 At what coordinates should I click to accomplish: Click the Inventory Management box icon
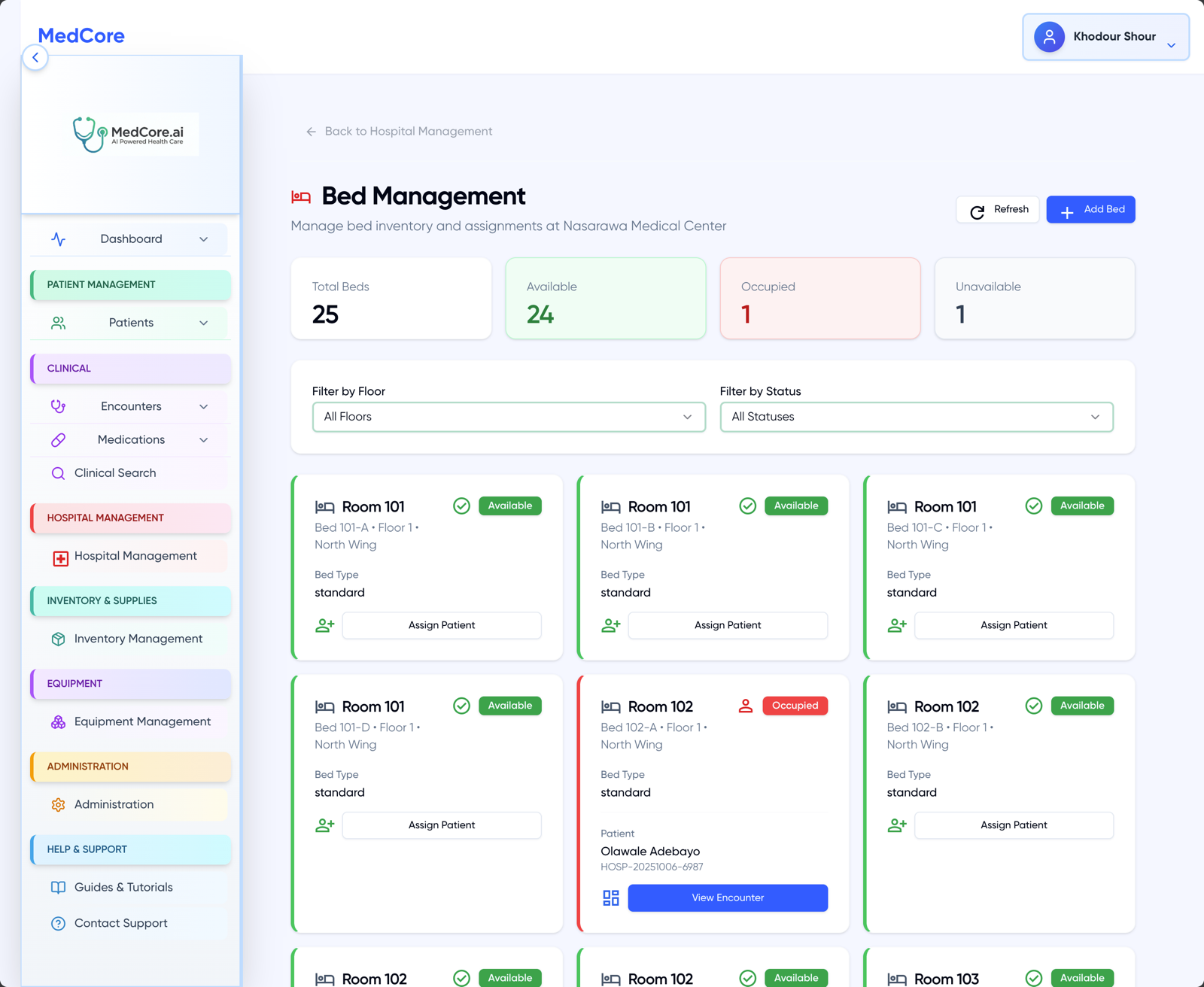pyautogui.click(x=59, y=639)
